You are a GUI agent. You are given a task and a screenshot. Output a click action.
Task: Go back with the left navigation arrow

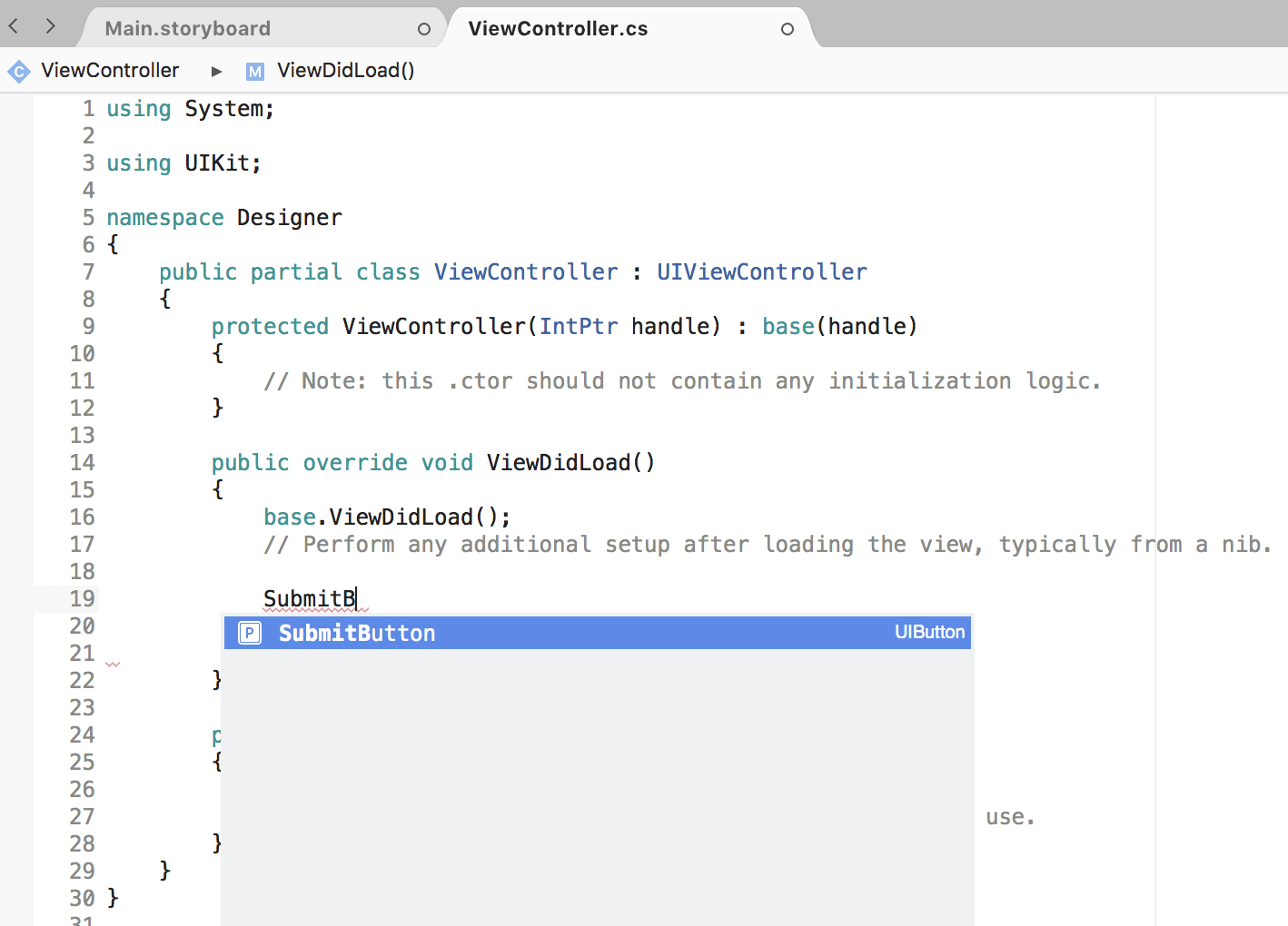[x=14, y=26]
